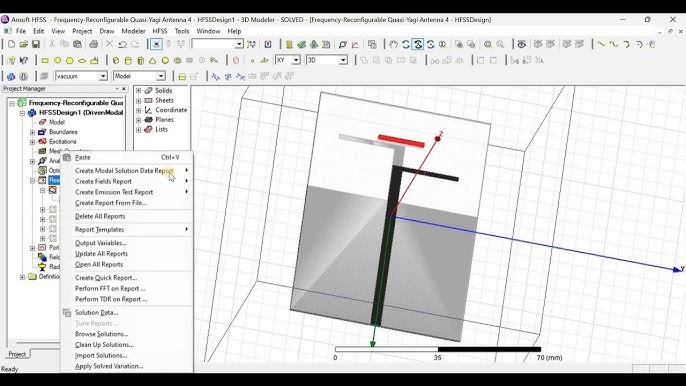Switch to the Project tab
The height and width of the screenshot is (386, 686).
pyautogui.click(x=18, y=354)
